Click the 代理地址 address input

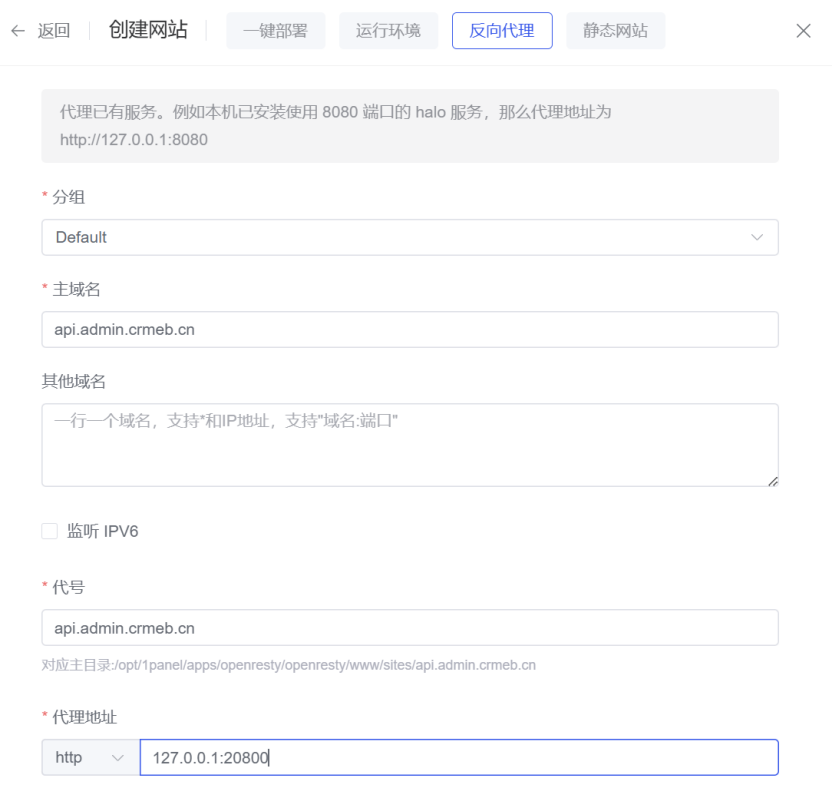pyautogui.click(x=460, y=757)
